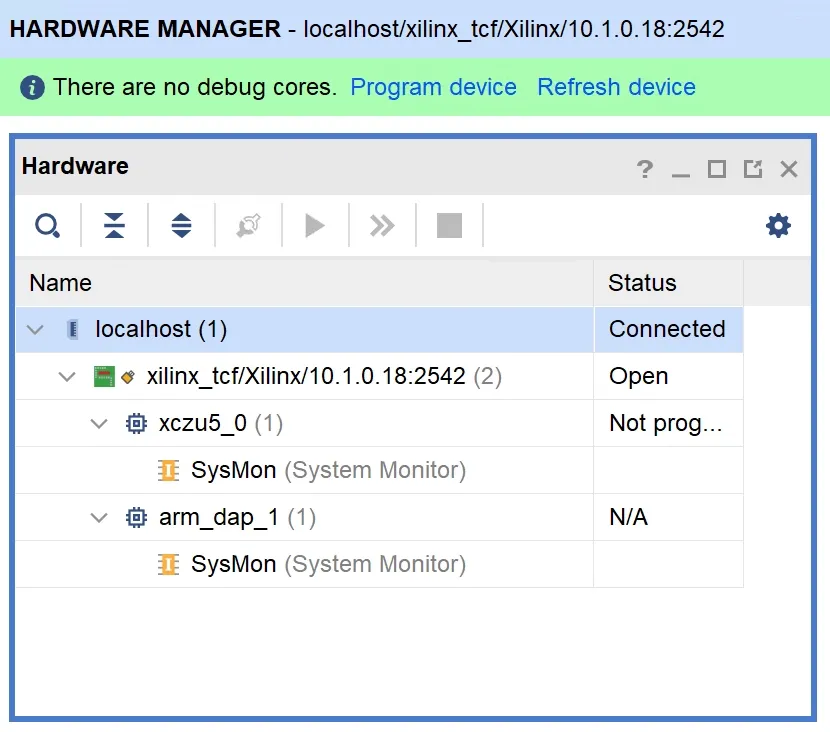
Task: Collapse the xilinx_tcf target node
Action: pos(67,377)
